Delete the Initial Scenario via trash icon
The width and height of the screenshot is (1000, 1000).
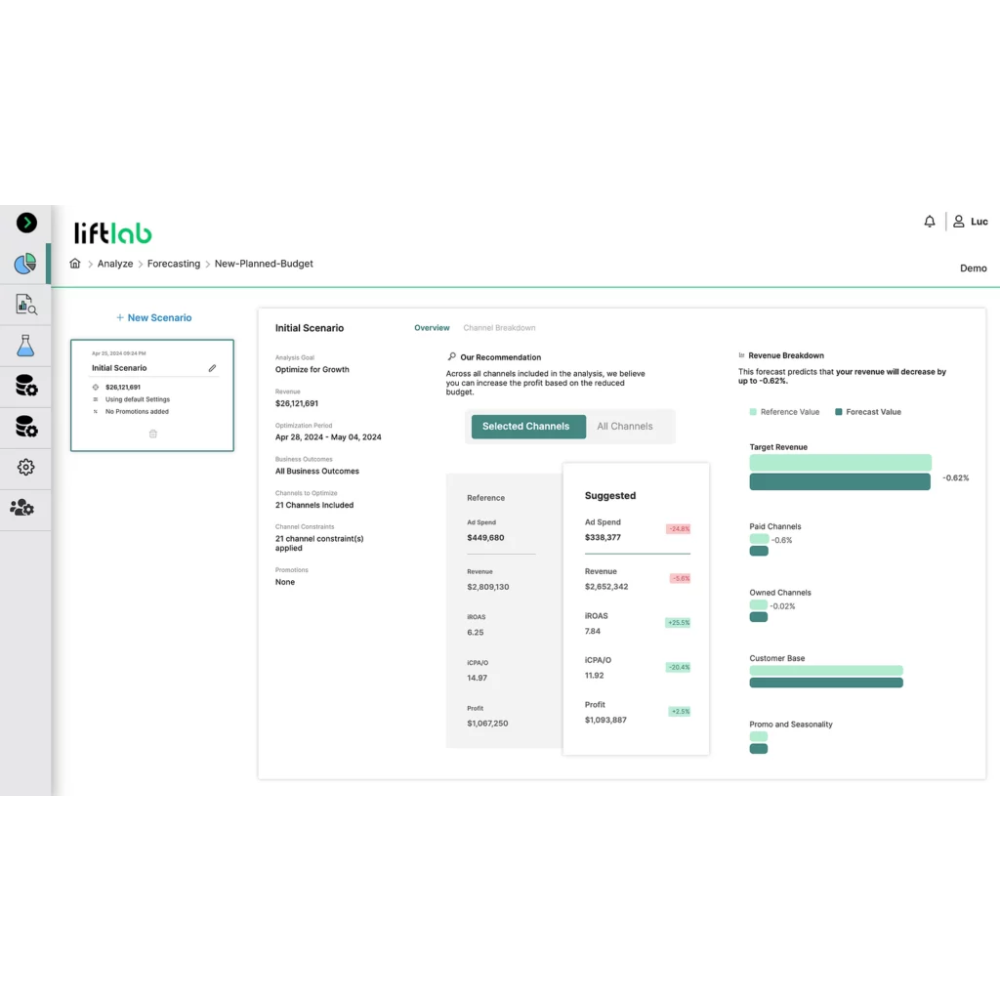(154, 435)
